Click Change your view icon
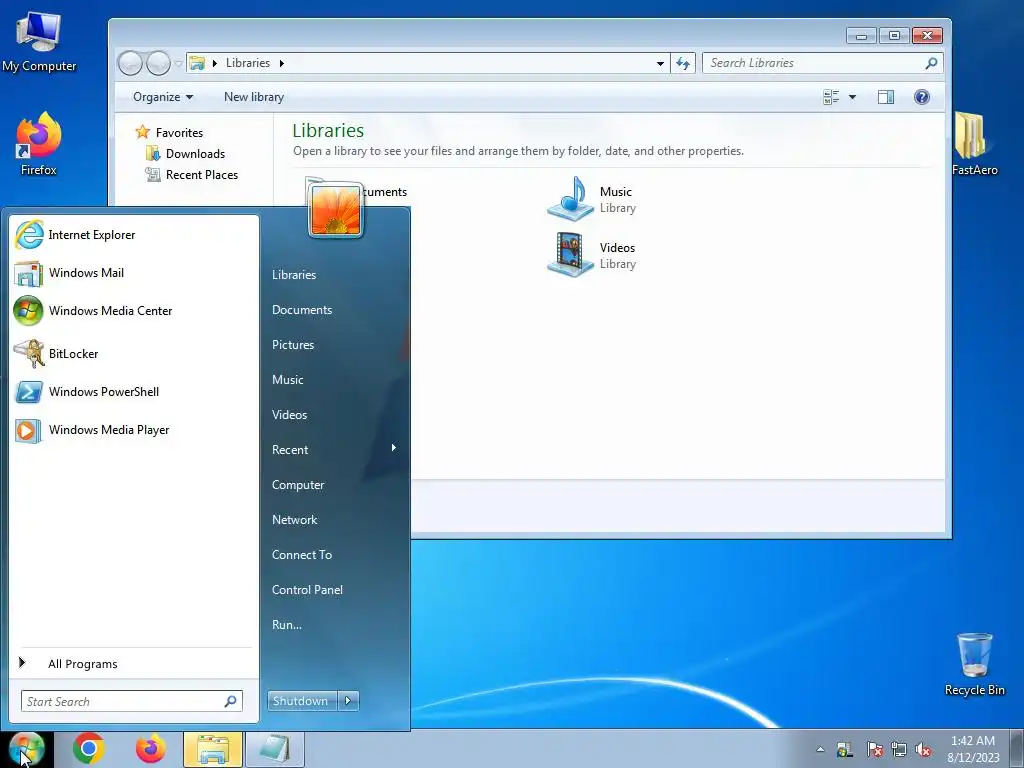 pyautogui.click(x=831, y=97)
